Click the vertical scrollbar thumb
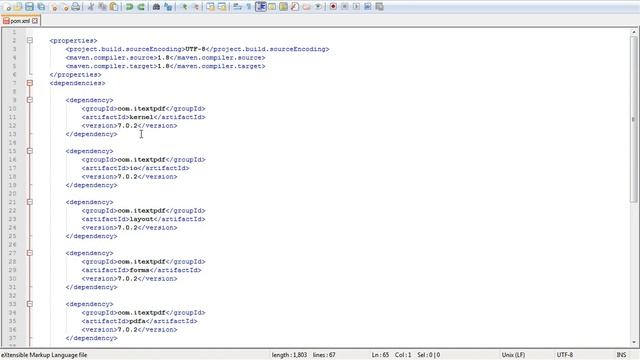 click(633, 119)
